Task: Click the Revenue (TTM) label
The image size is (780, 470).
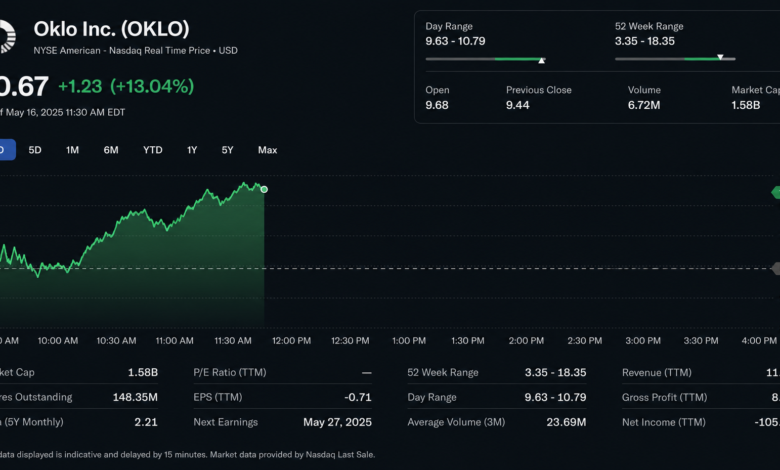Action: (657, 373)
